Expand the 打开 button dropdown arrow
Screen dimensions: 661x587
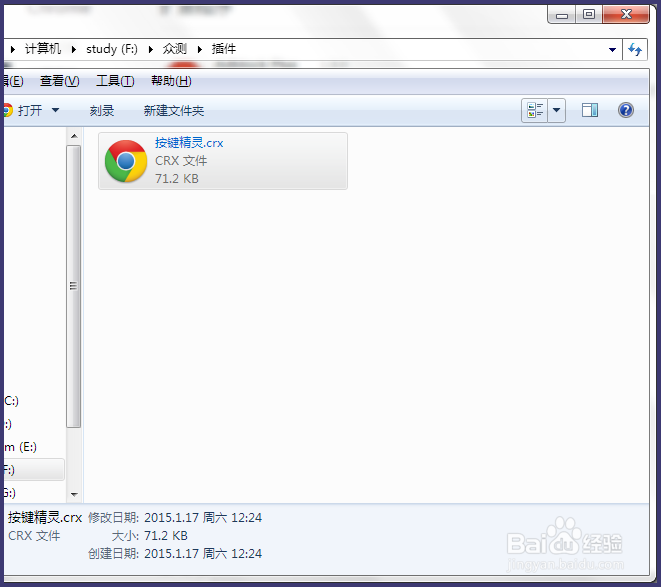[x=55, y=110]
